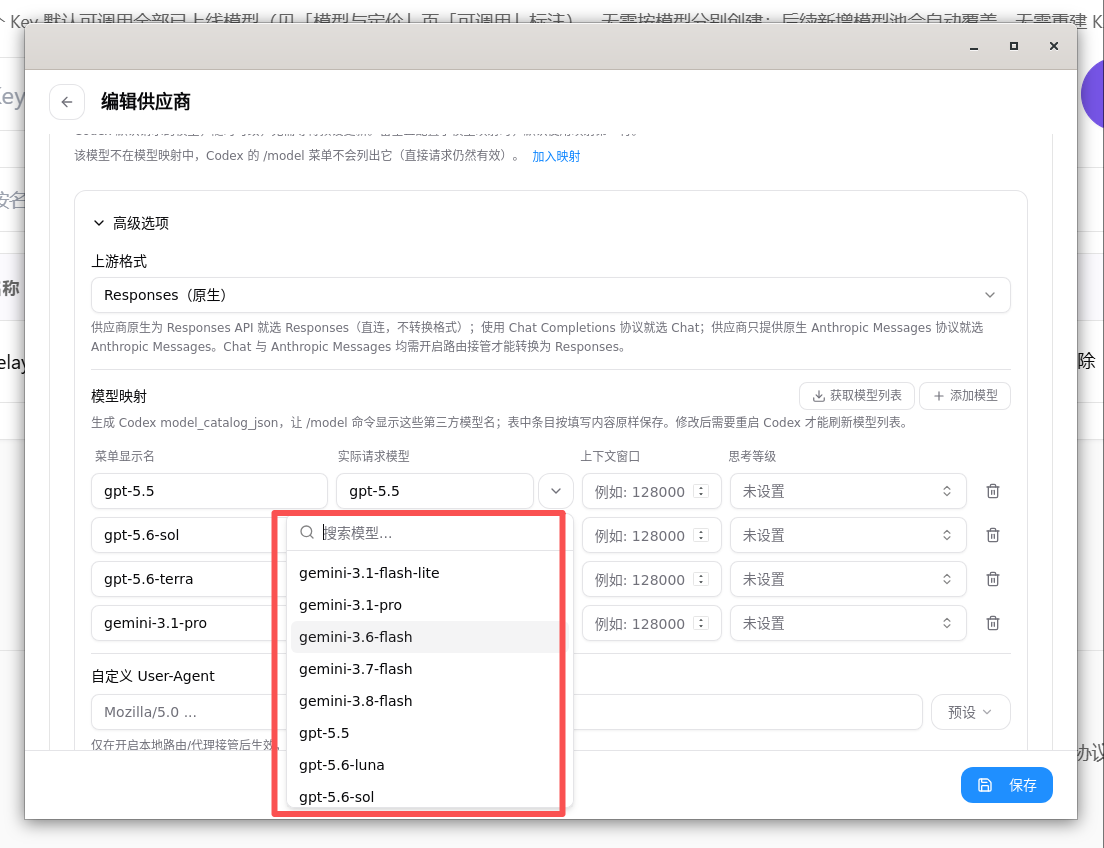Collapse the 高级选项 section
The width and height of the screenshot is (1104, 848).
(130, 223)
